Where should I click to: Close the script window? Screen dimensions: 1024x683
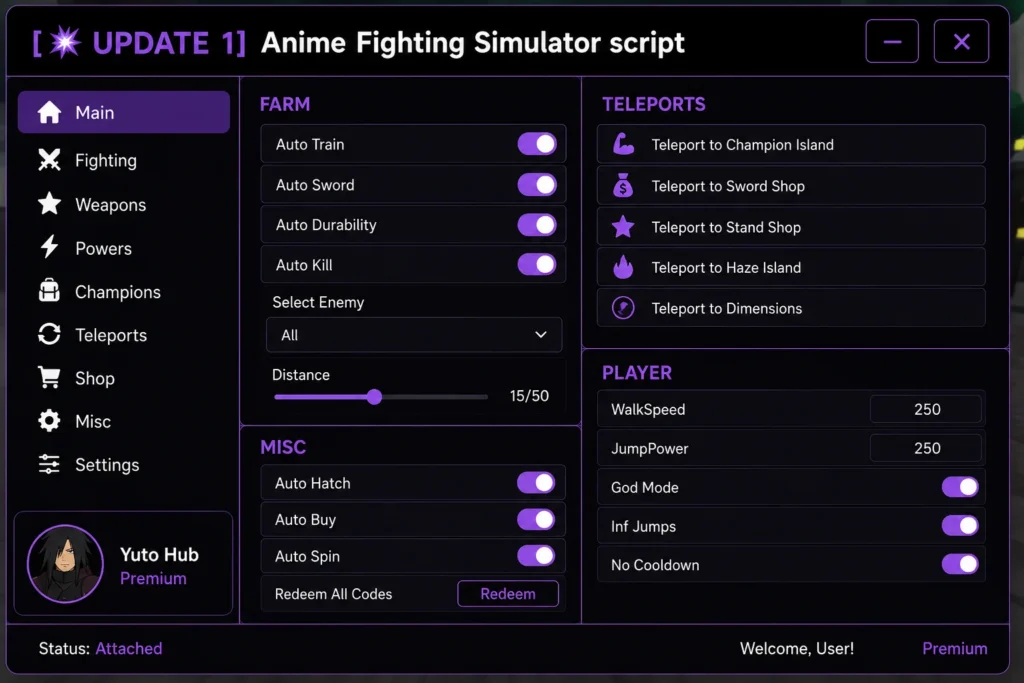coord(961,41)
